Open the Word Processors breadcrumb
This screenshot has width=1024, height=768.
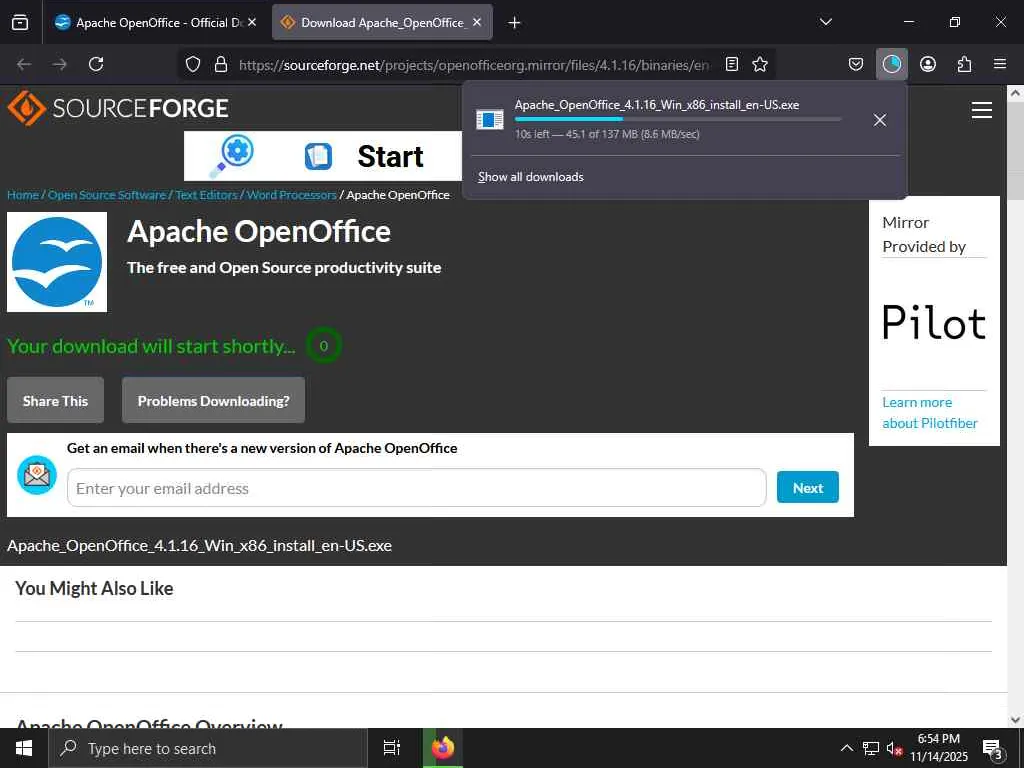[x=291, y=195]
